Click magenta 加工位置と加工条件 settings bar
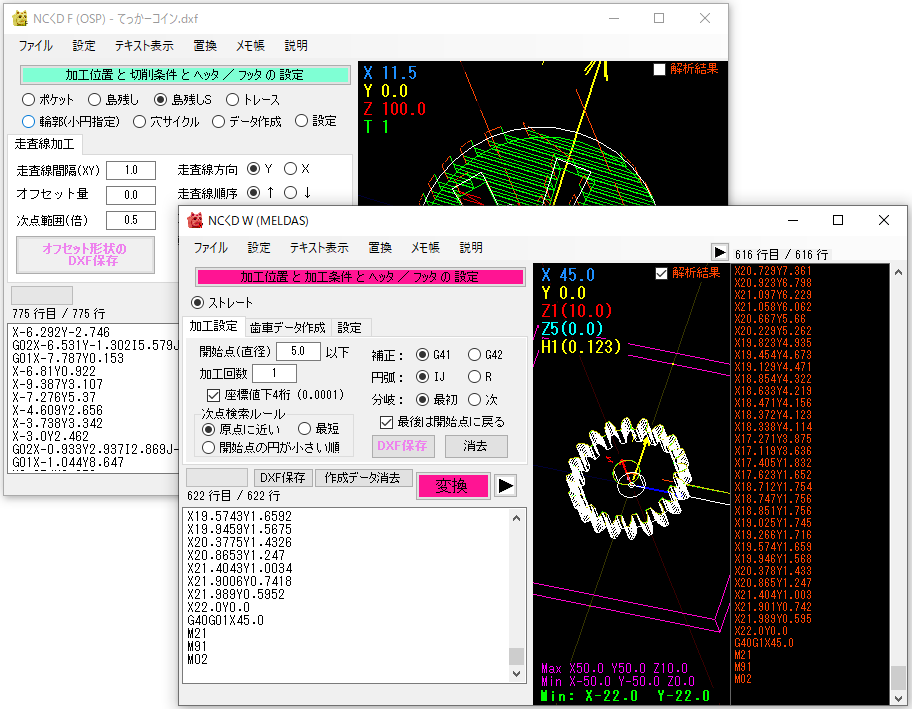 pyautogui.click(x=359, y=277)
